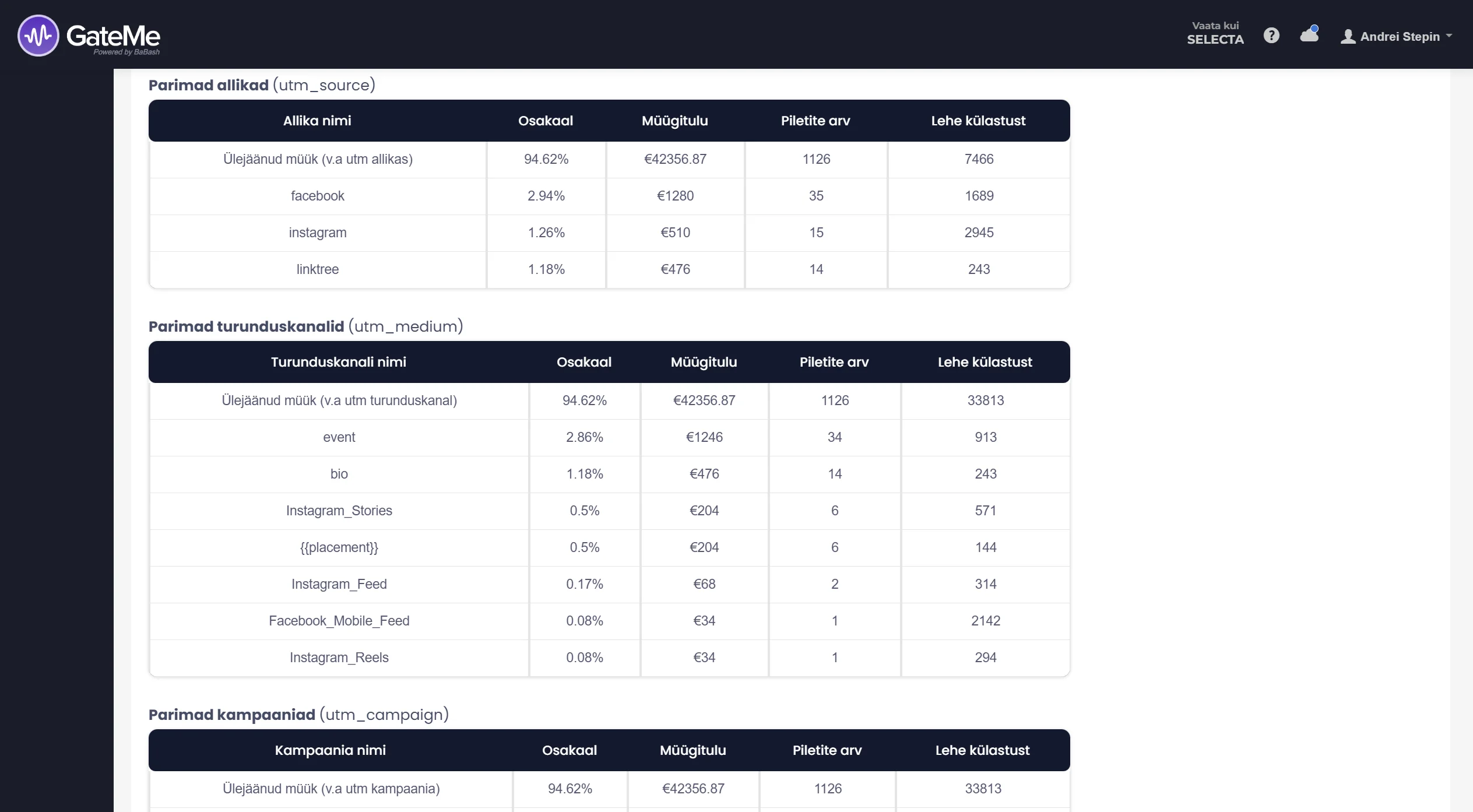
Task: Click Piletite arv header in campaigns table
Action: click(827, 750)
